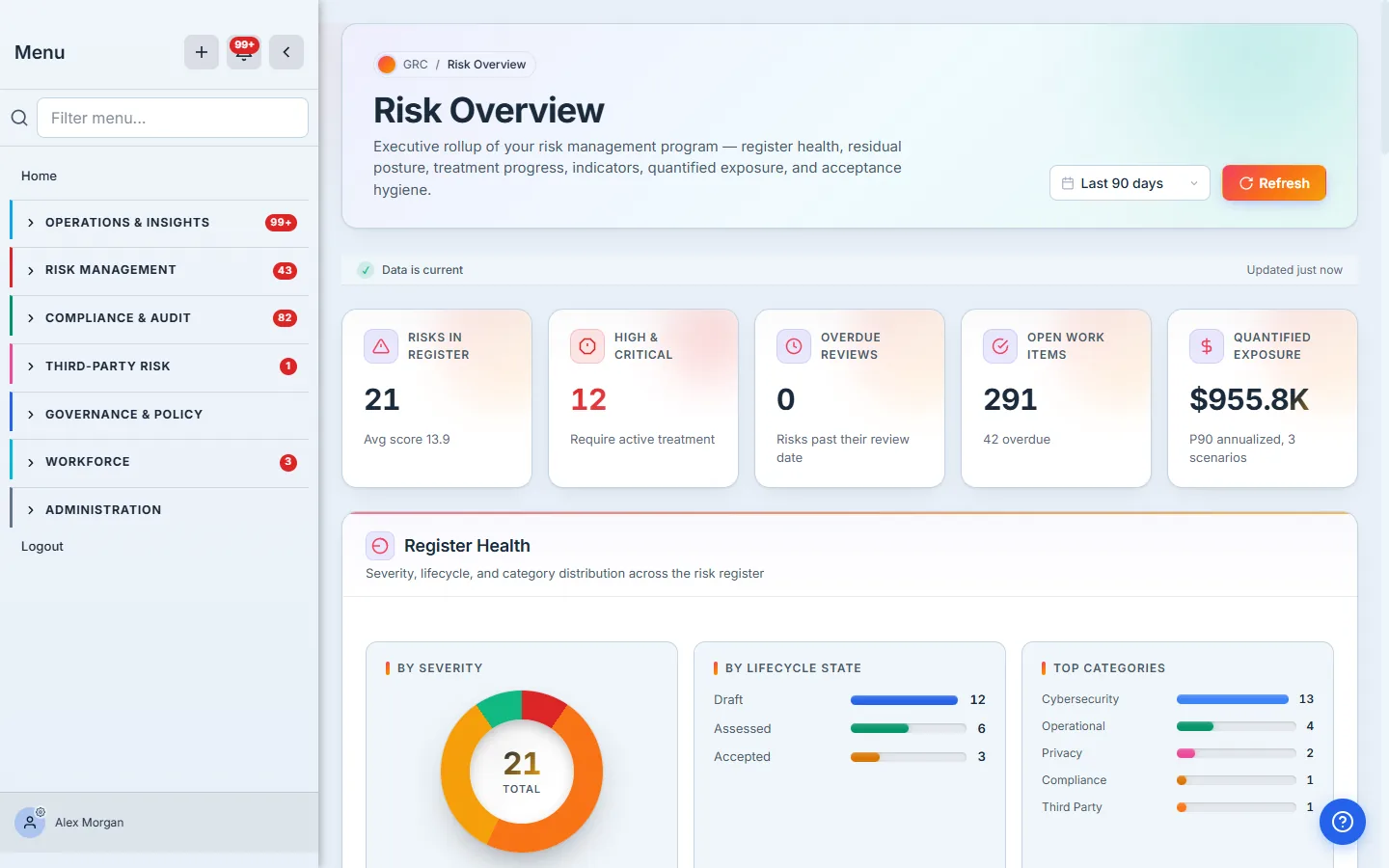Click the green segment of severity donut
1389x868 pixels.
click(502, 707)
